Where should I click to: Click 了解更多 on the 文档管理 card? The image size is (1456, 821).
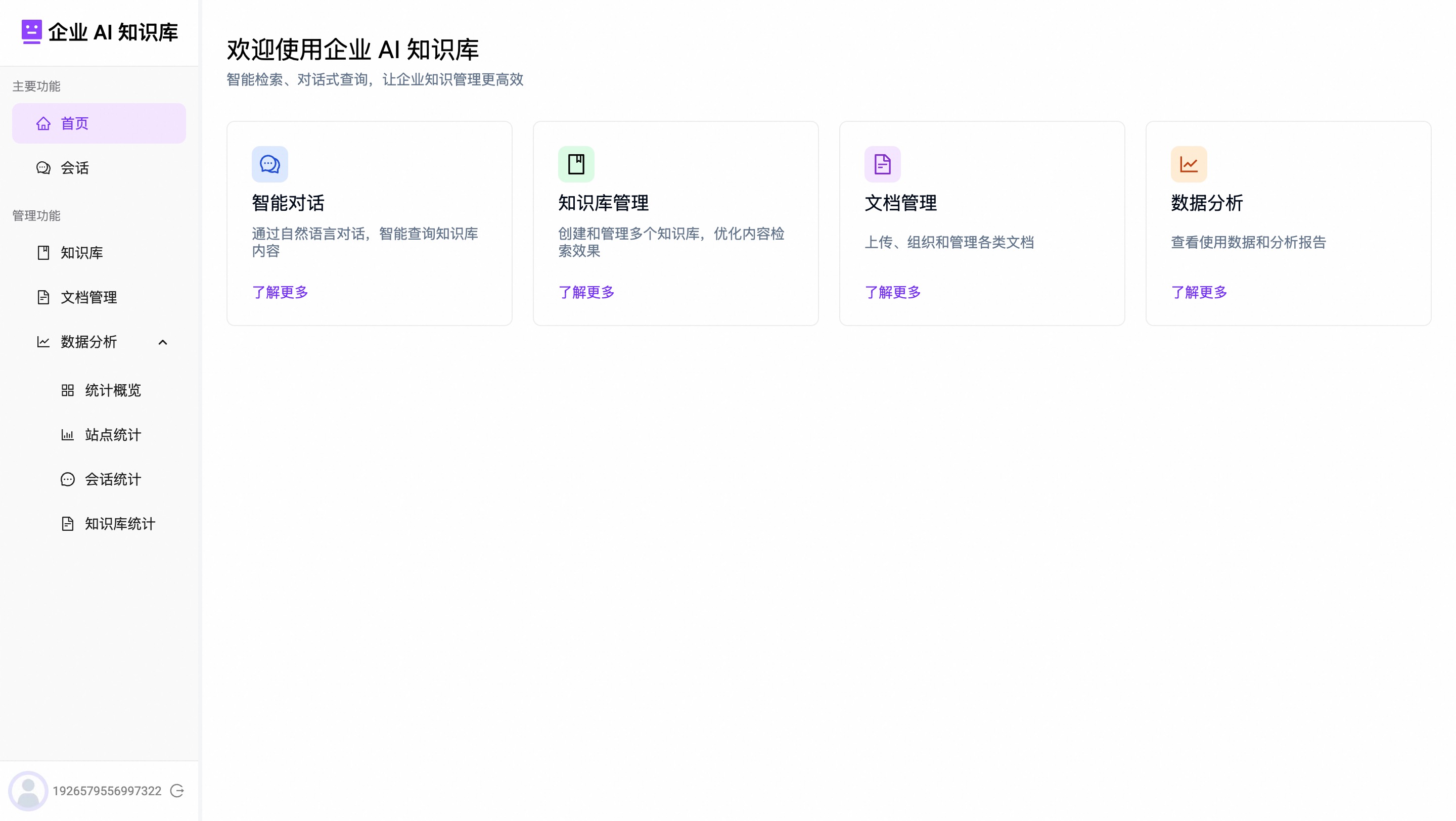tap(892, 292)
